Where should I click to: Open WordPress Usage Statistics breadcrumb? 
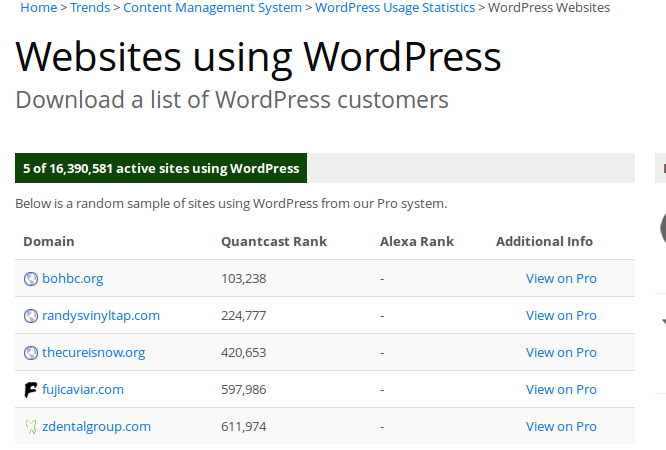(x=395, y=7)
